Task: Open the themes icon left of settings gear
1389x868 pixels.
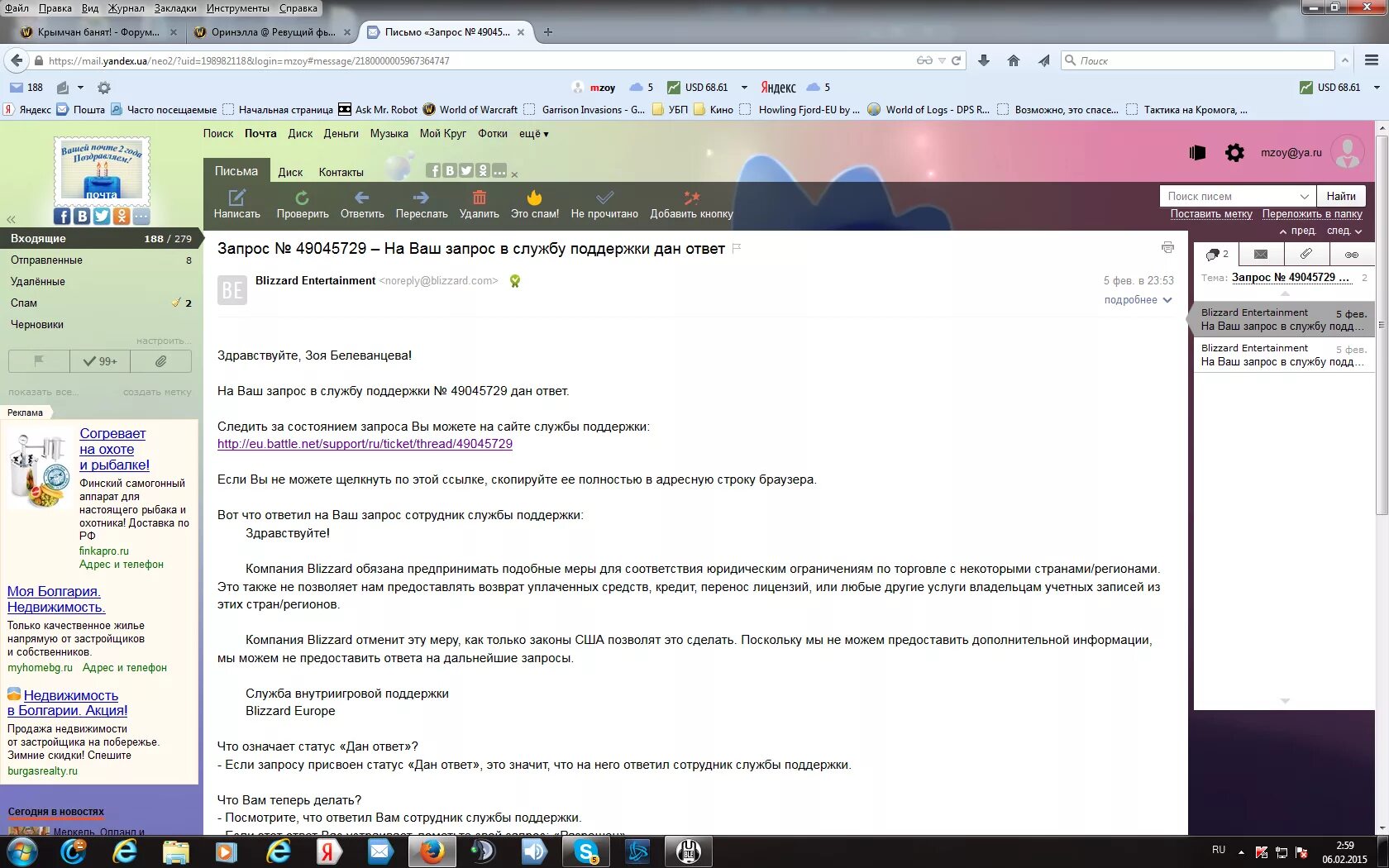Action: point(1197,153)
